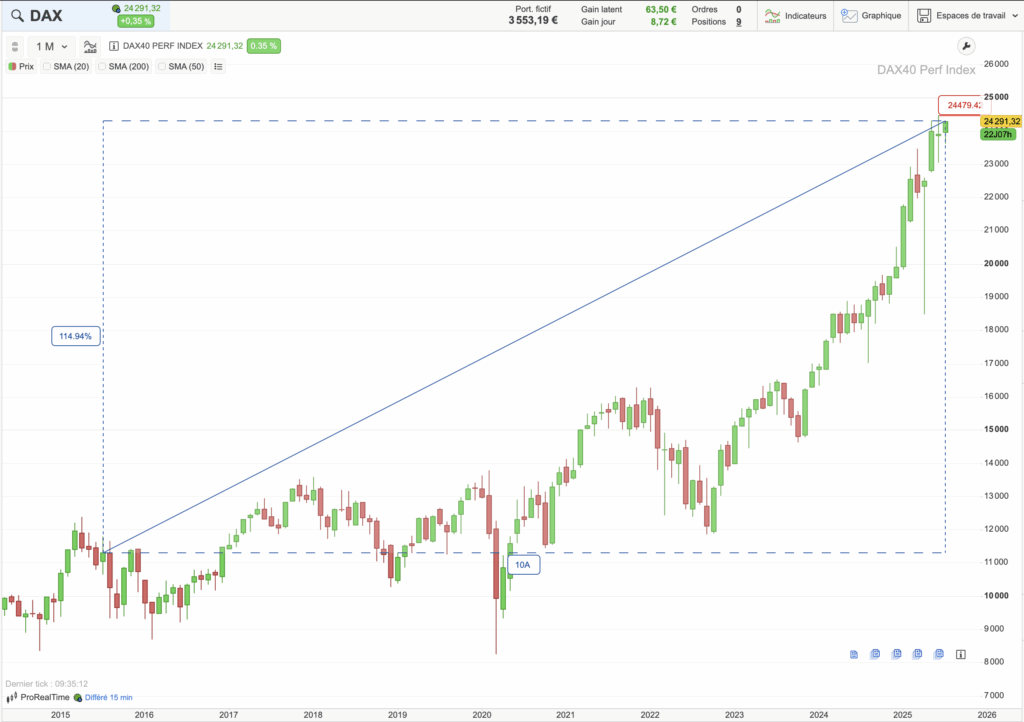Click the boxed info icon near the 8000 level

(x=961, y=654)
